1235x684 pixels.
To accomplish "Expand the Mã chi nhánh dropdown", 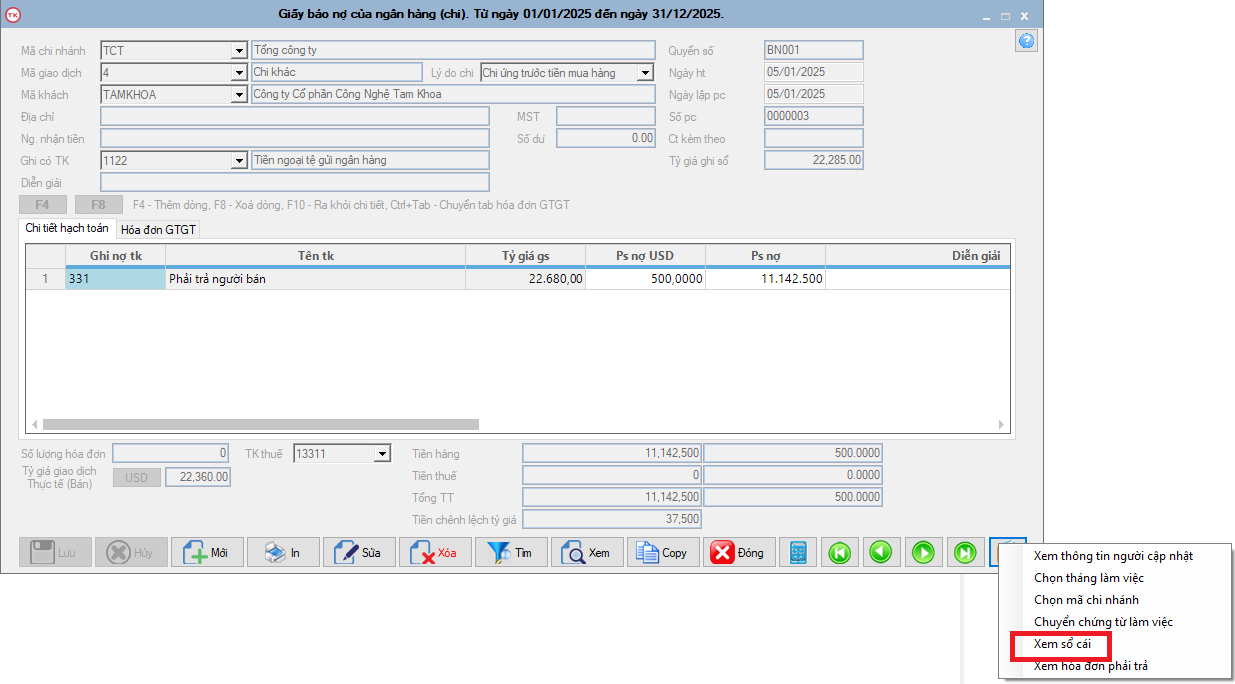I will click(x=239, y=50).
